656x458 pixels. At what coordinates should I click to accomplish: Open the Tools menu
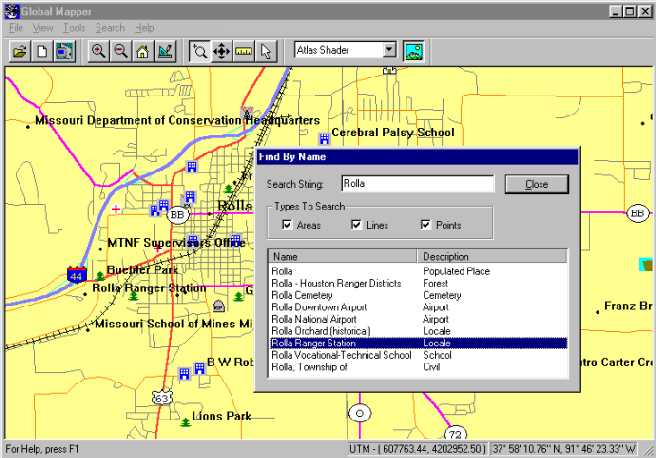74,28
